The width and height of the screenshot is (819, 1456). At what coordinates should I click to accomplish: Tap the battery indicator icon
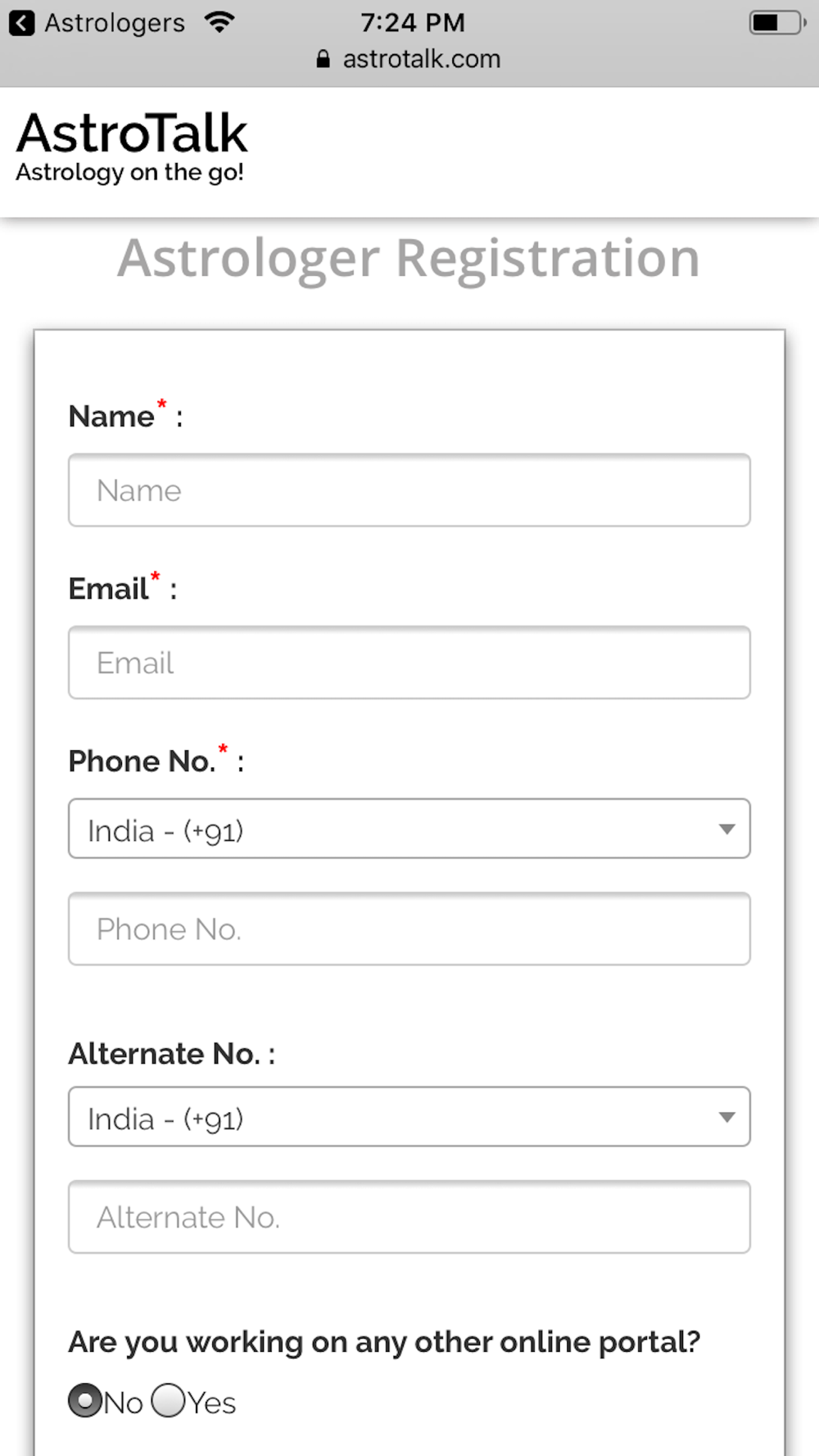tap(777, 22)
